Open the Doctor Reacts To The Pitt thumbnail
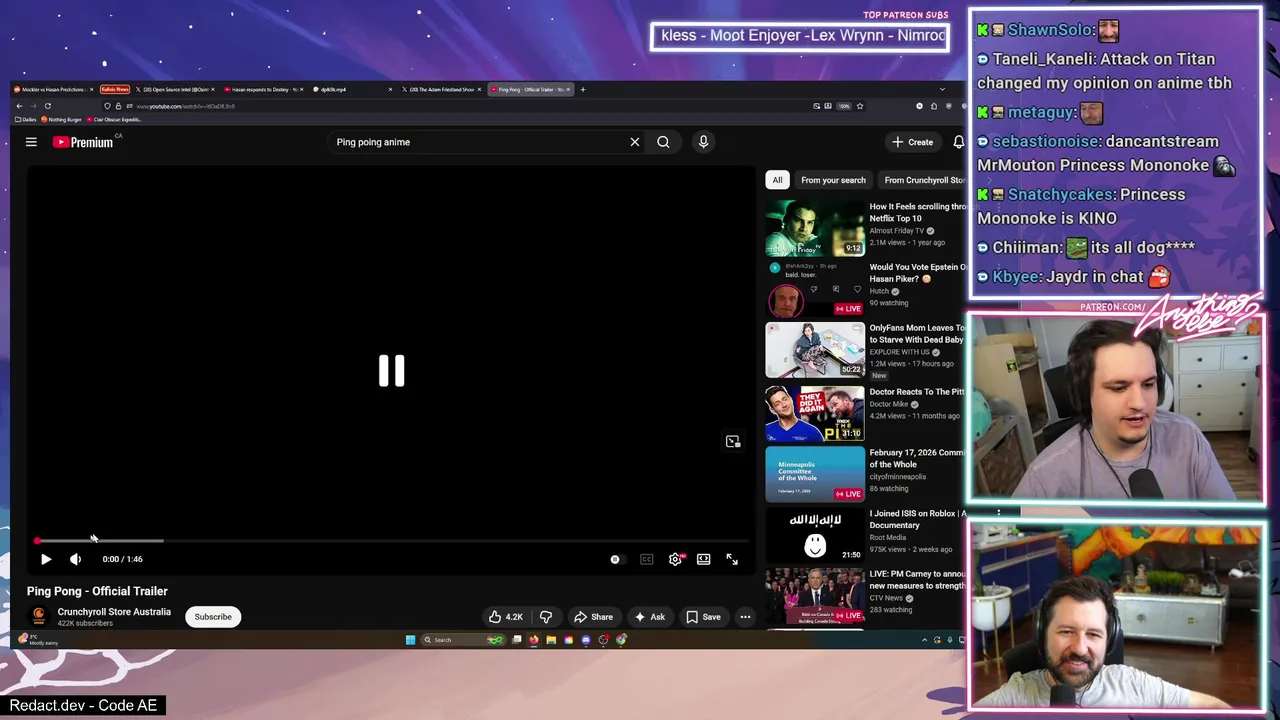The width and height of the screenshot is (1280, 720). tap(815, 413)
